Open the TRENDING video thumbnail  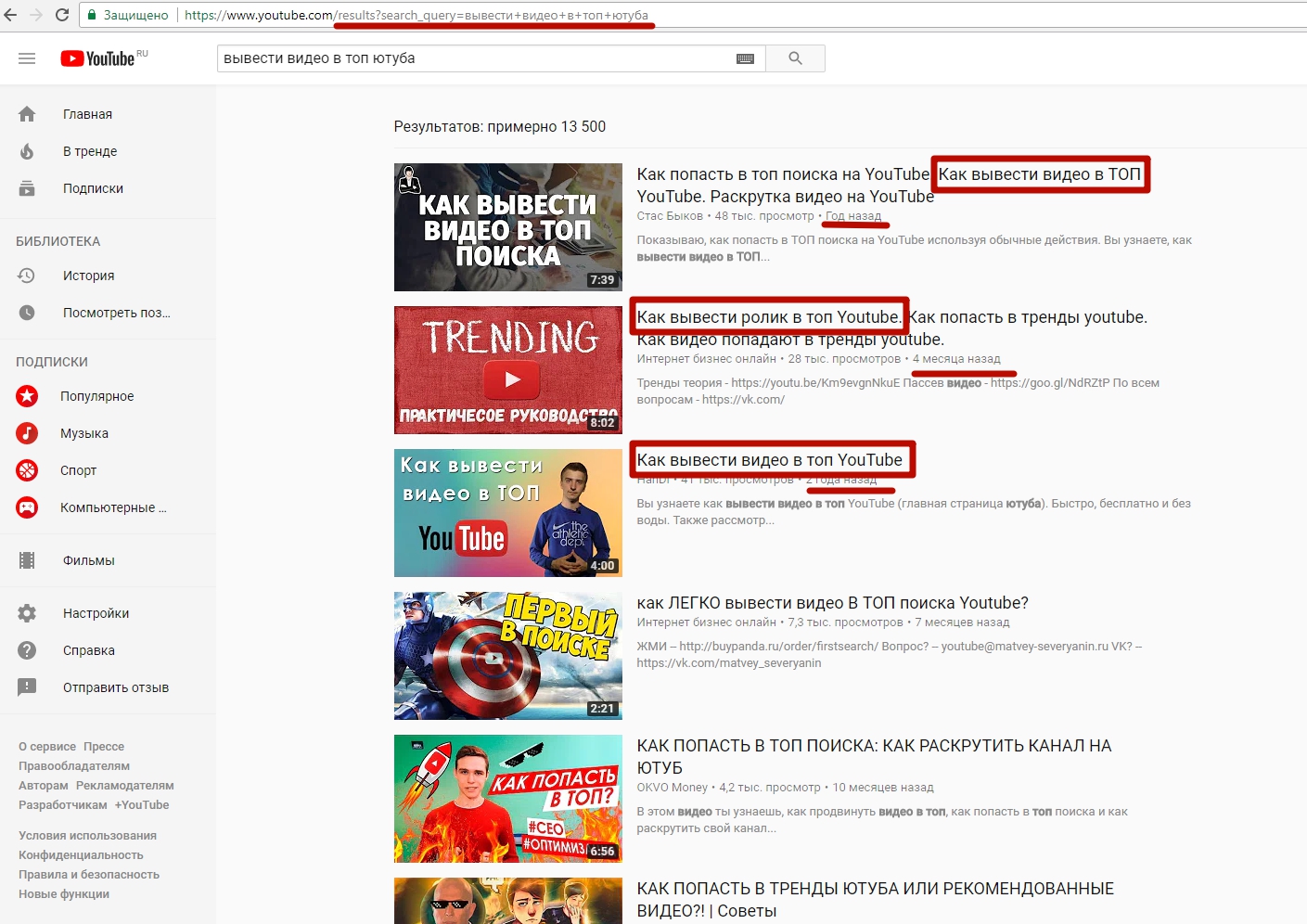[508, 370]
